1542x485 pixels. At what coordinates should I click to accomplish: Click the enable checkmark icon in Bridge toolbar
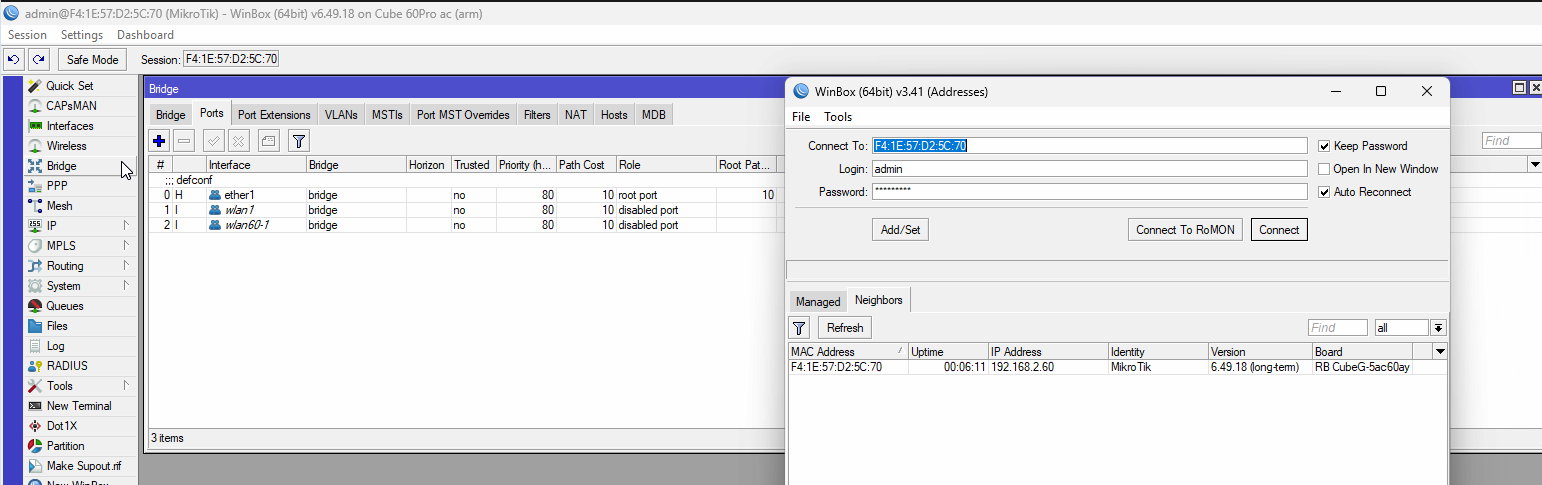tap(214, 140)
